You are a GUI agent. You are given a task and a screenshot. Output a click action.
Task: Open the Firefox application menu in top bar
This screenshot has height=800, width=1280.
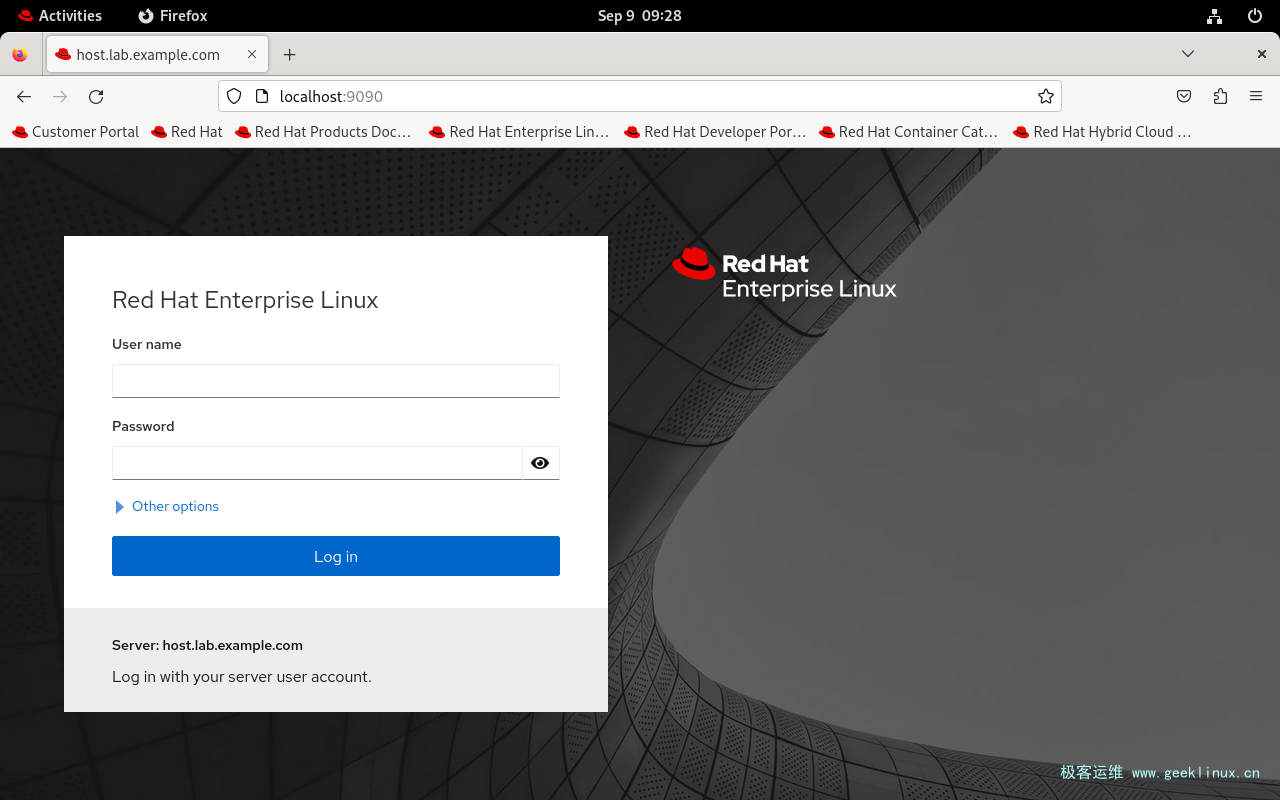click(x=173, y=16)
